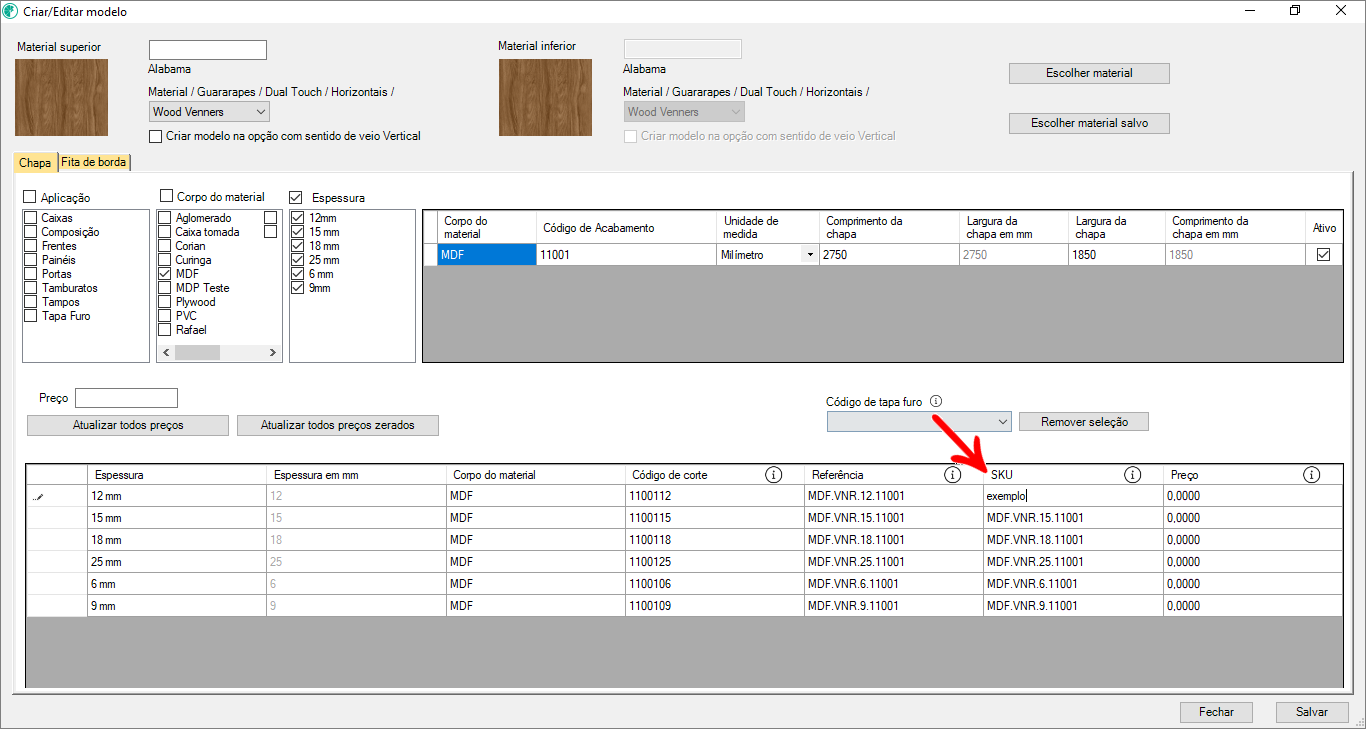Viewport: 1366px width, 729px height.
Task: Click the pencil edit indicator on 12 mm row
Action: pyautogui.click(x=39, y=496)
